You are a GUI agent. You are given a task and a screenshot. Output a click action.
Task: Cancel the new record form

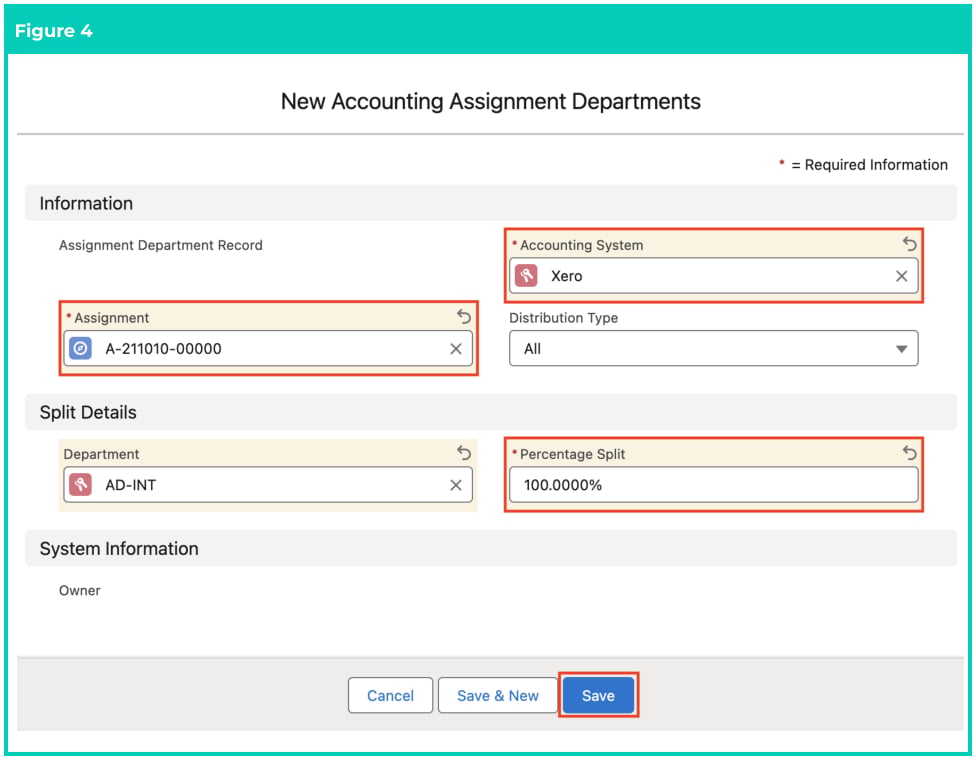[x=390, y=695]
